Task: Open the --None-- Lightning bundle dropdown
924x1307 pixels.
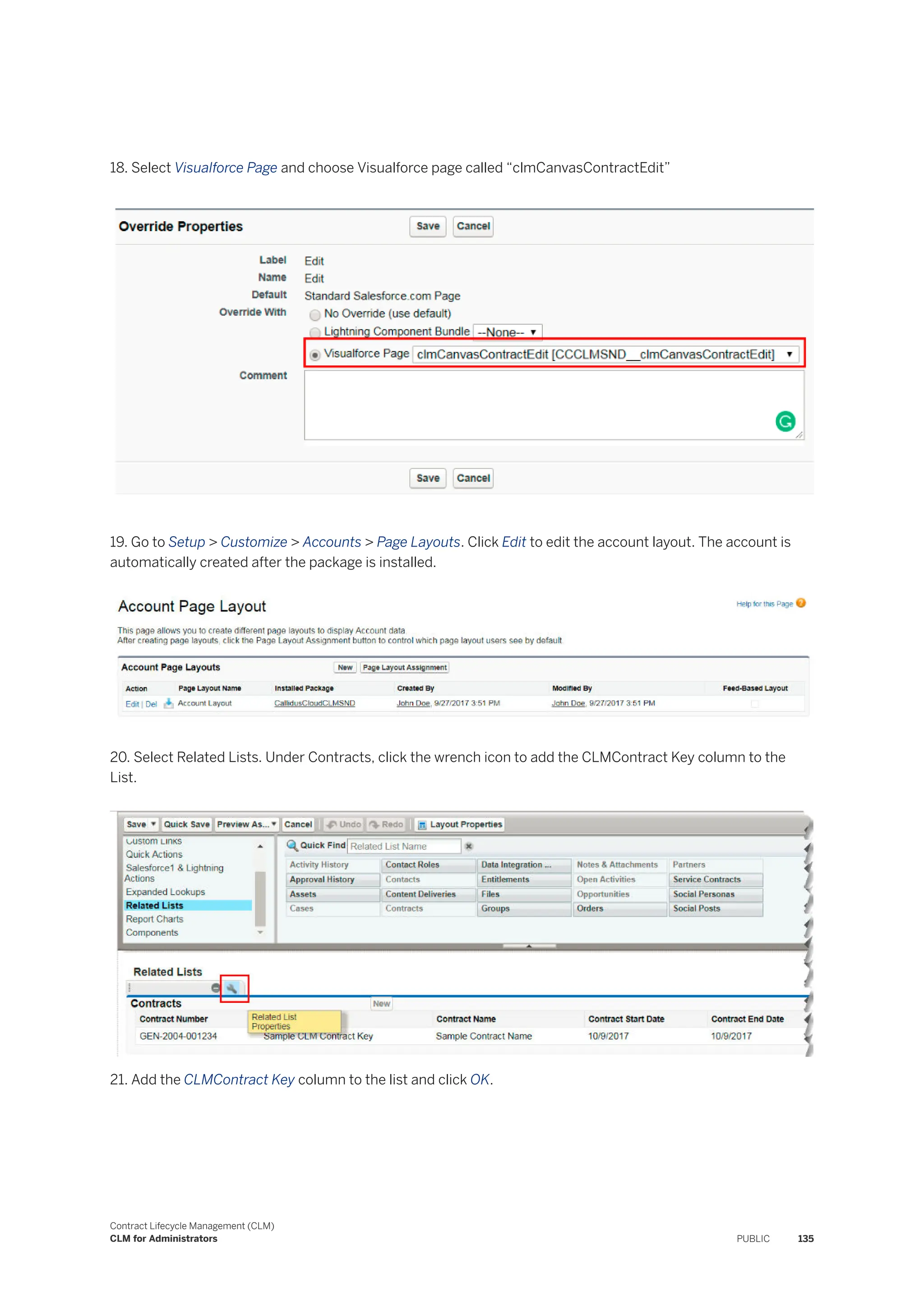Action: pyautogui.click(x=508, y=332)
